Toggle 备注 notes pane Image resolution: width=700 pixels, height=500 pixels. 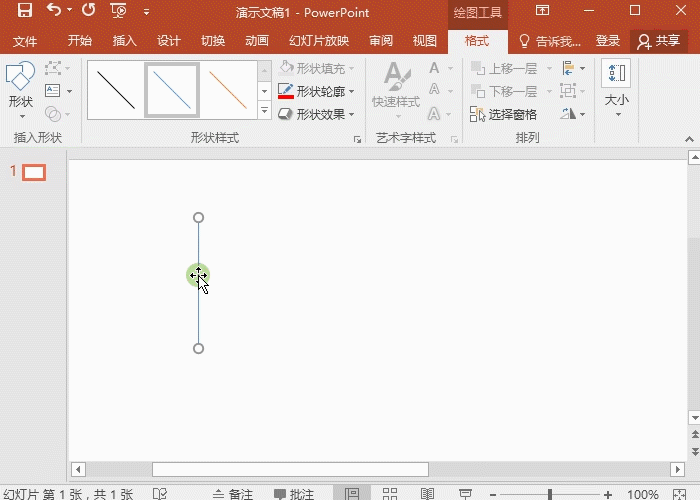pos(233,494)
